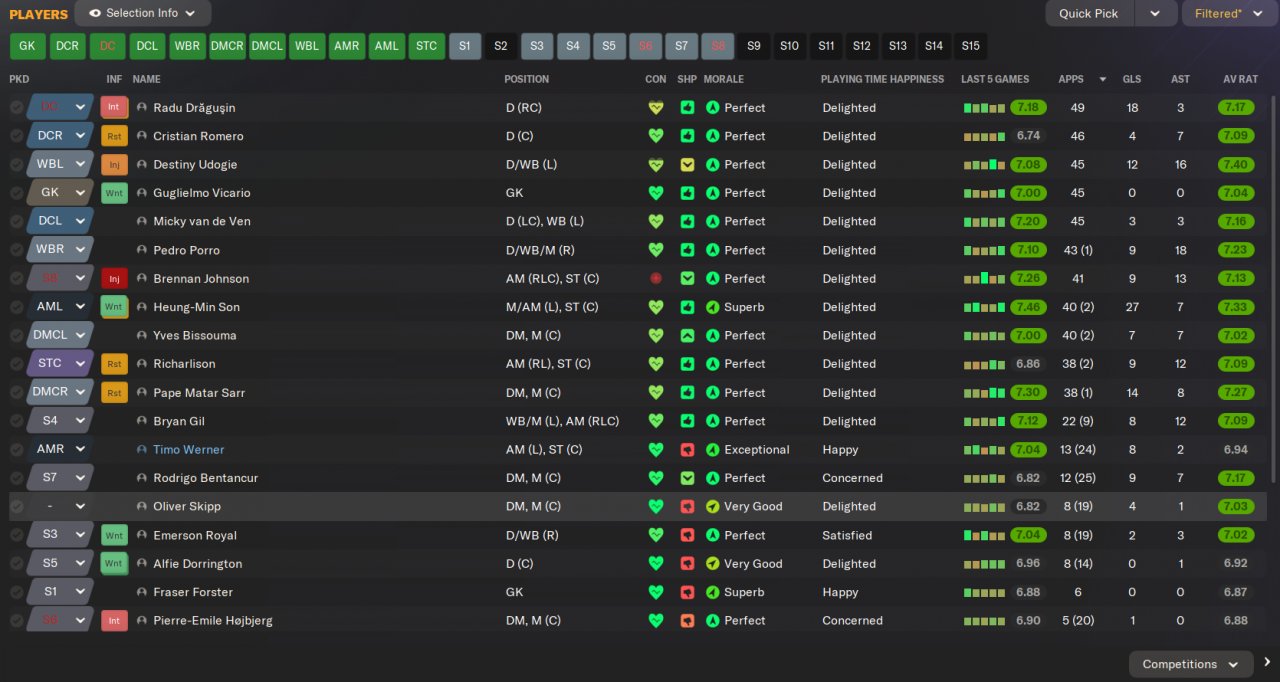This screenshot has width=1280, height=682.
Task: Select the DMCR position tab
Action: click(227, 46)
